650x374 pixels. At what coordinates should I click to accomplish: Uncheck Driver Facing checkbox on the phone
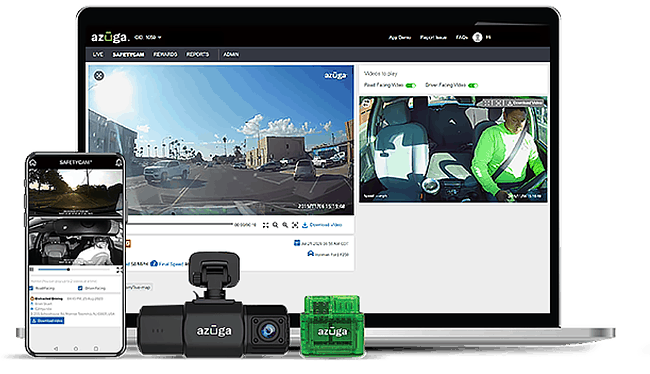pyautogui.click(x=80, y=288)
